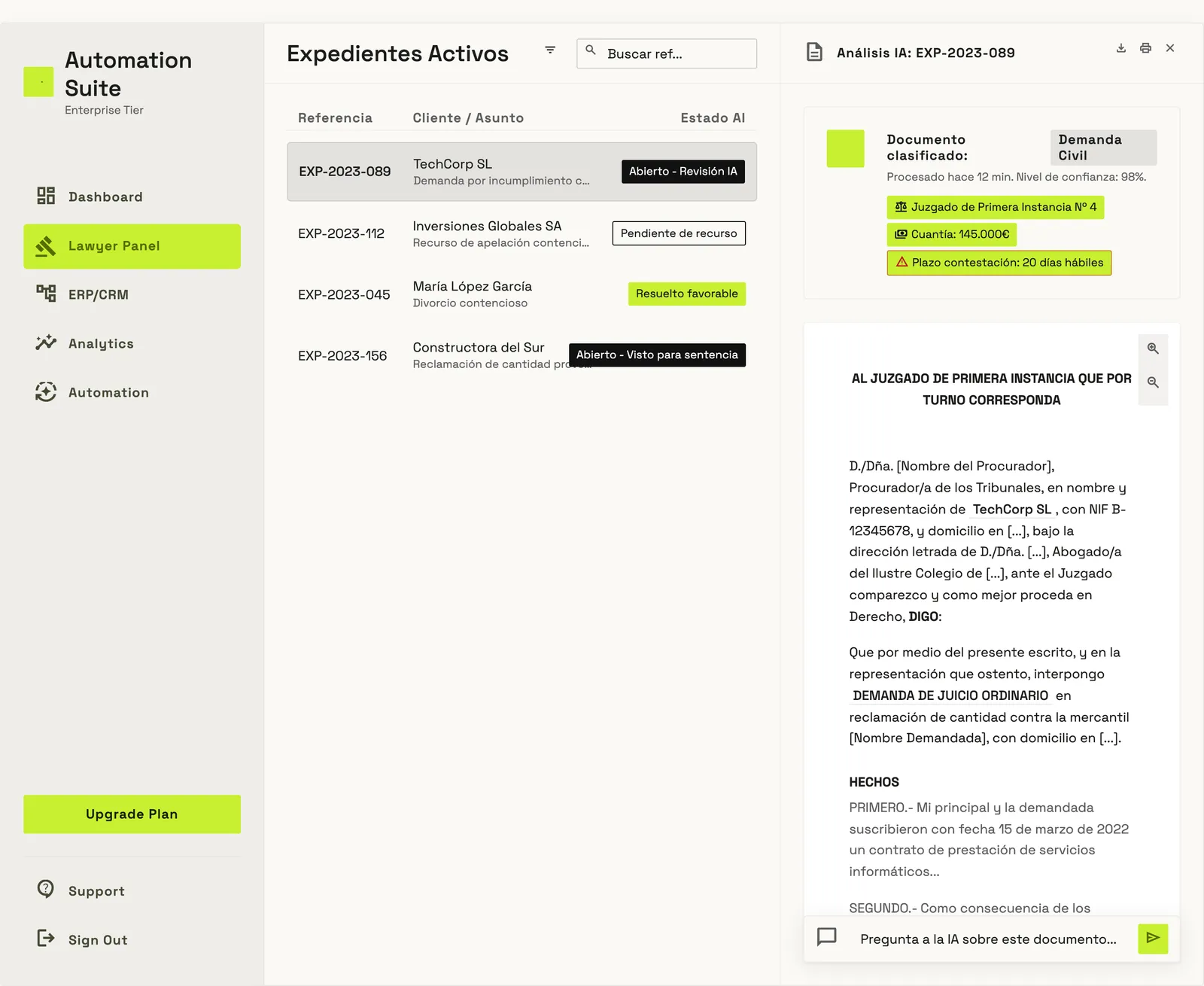Click the Analytics chart icon
The width and height of the screenshot is (1204, 986).
(x=46, y=342)
